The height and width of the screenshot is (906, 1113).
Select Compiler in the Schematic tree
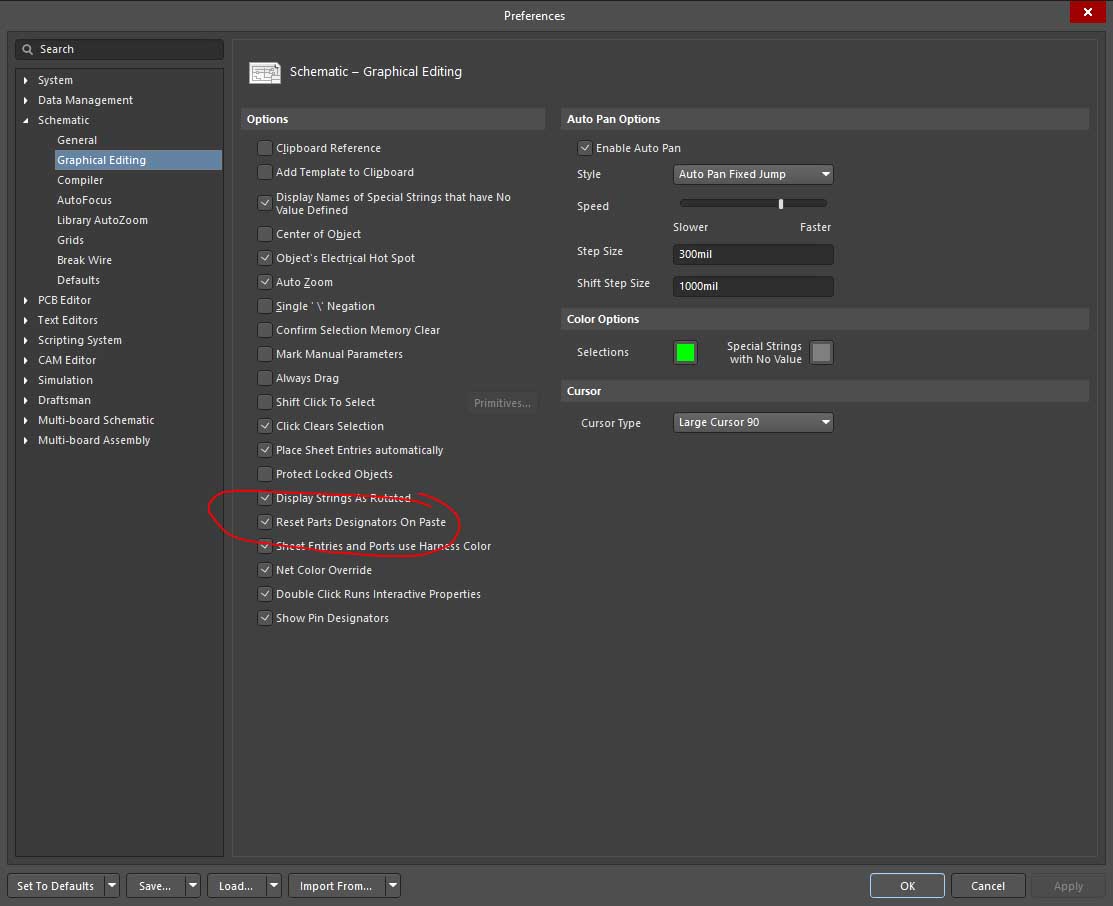pyautogui.click(x=80, y=180)
